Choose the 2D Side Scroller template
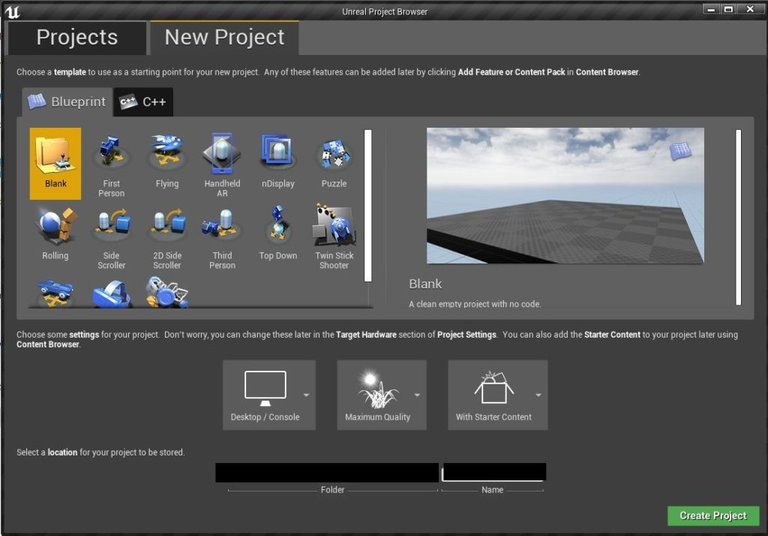 tap(167, 236)
